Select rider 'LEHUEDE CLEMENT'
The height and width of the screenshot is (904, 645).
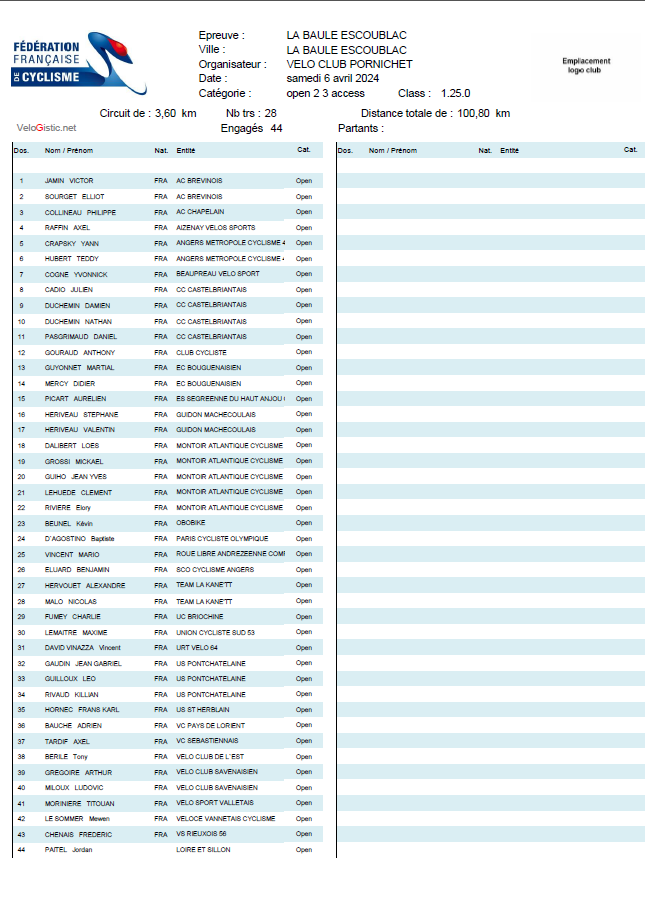point(78,492)
